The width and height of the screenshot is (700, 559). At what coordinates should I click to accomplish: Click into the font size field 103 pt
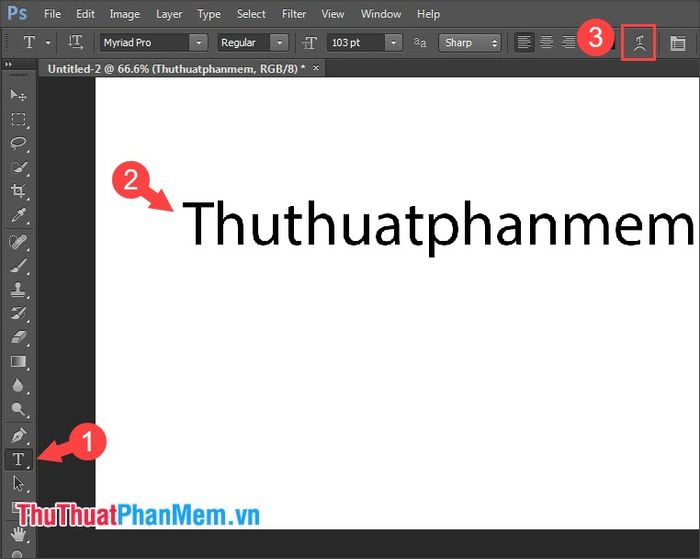click(355, 43)
